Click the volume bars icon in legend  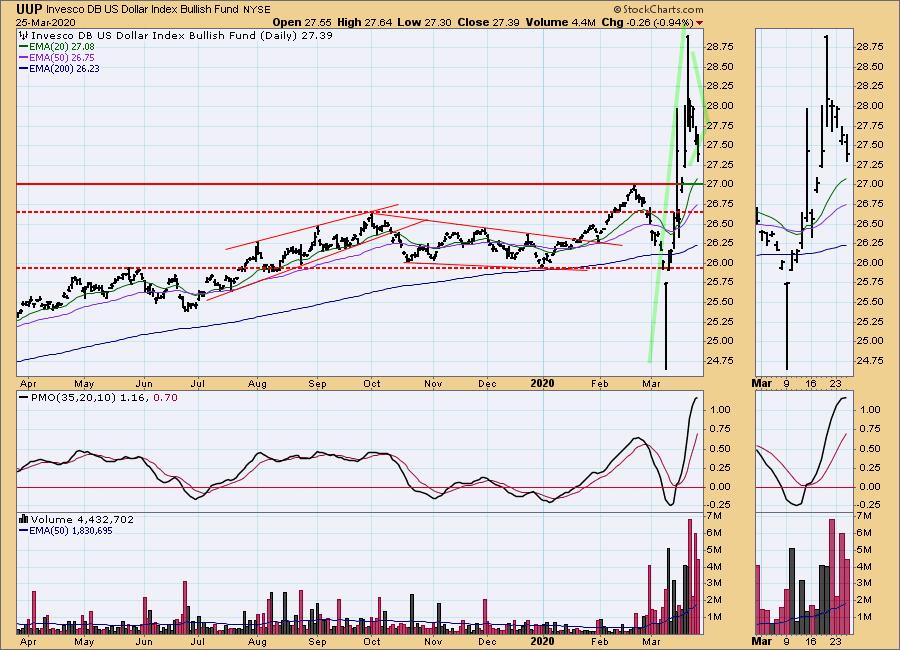[x=24, y=519]
